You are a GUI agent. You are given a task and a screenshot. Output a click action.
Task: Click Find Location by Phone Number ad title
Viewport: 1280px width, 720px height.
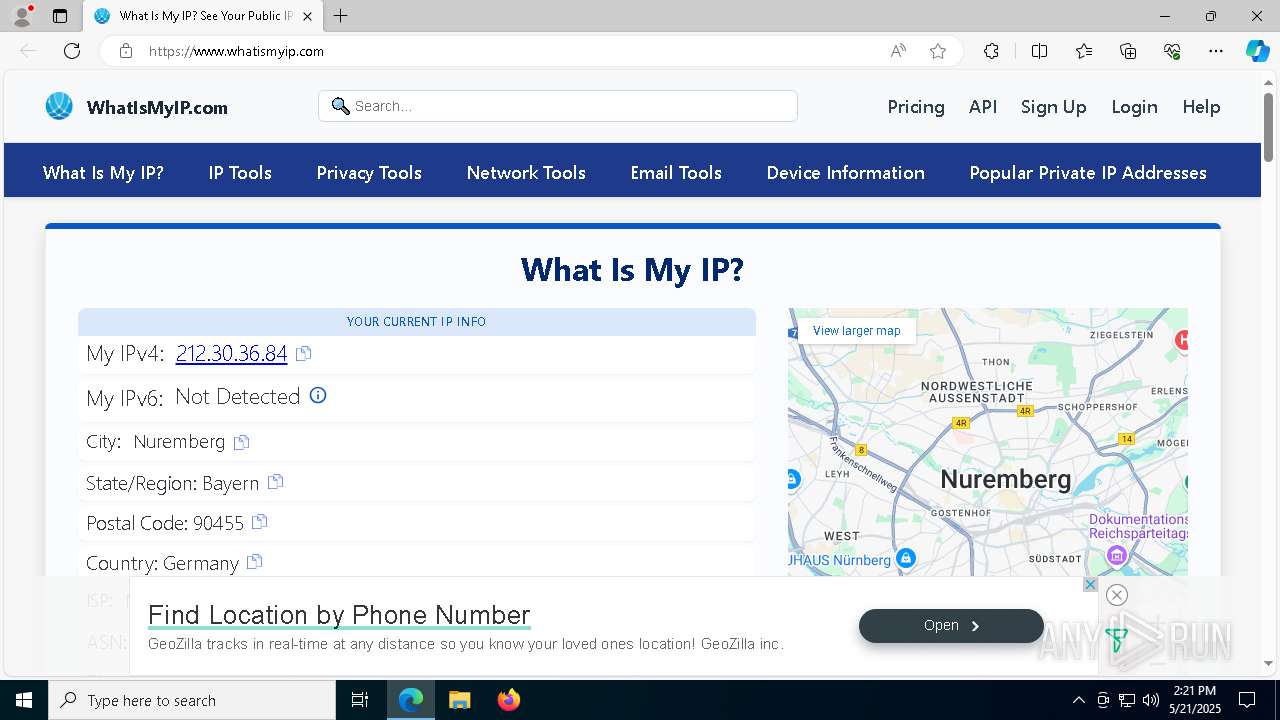pyautogui.click(x=339, y=614)
